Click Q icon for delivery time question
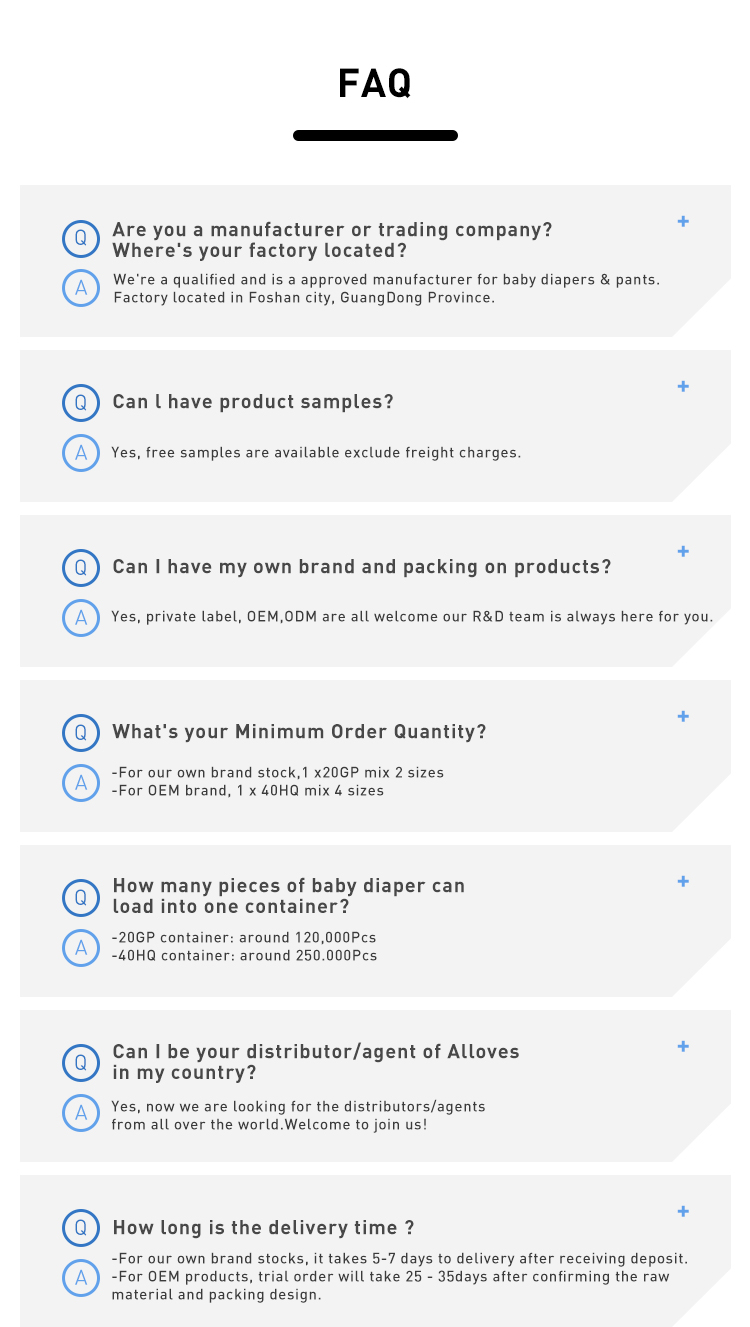750x1327 pixels. 81,1228
